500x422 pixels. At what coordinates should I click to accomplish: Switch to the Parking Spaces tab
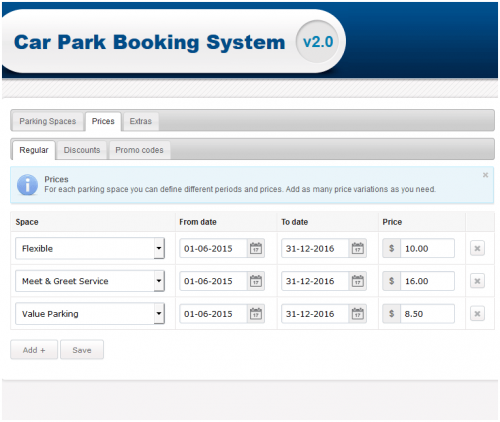pos(48,121)
